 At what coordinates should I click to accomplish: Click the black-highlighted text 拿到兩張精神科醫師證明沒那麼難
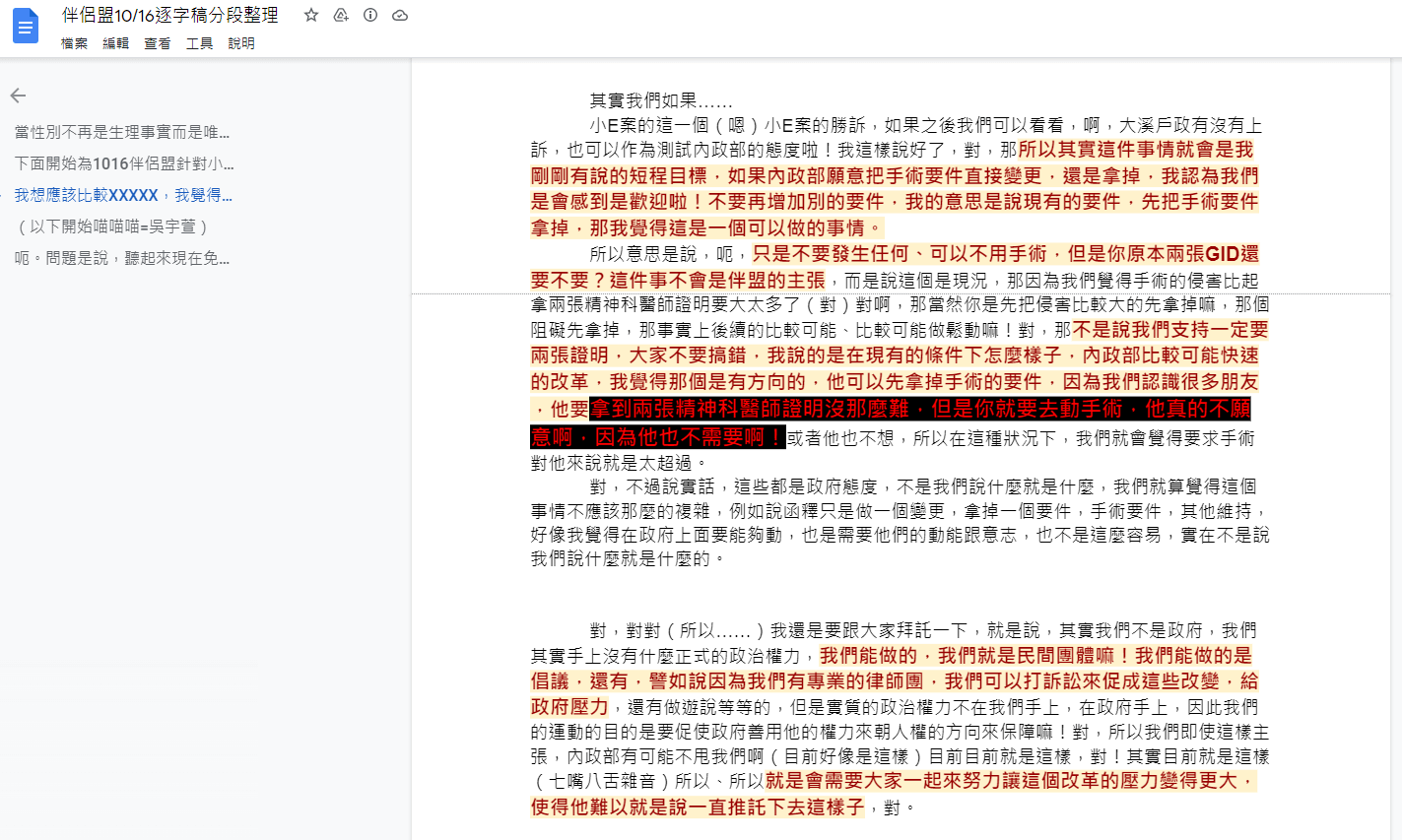(x=754, y=409)
